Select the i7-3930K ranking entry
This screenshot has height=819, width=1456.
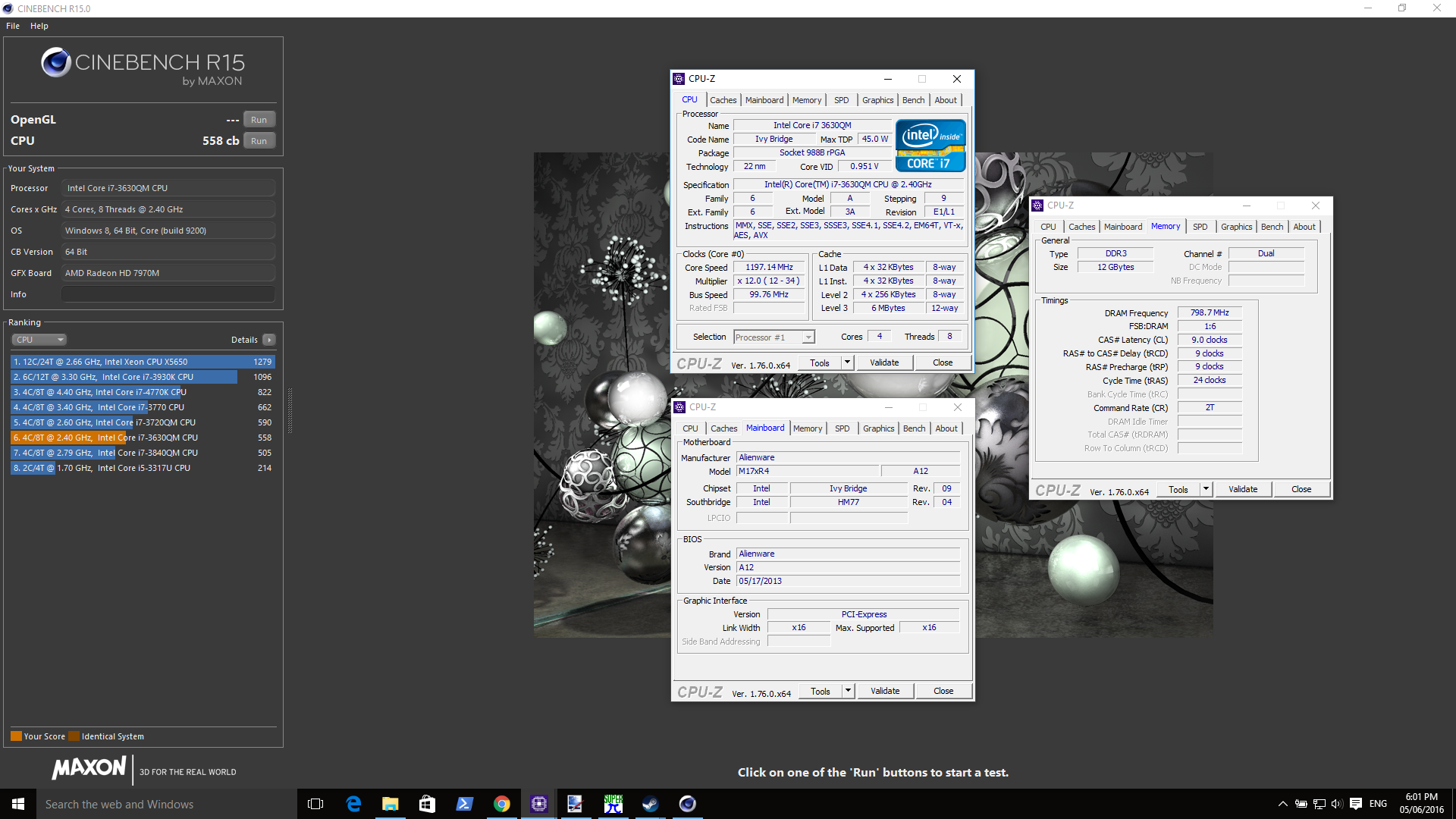143,377
